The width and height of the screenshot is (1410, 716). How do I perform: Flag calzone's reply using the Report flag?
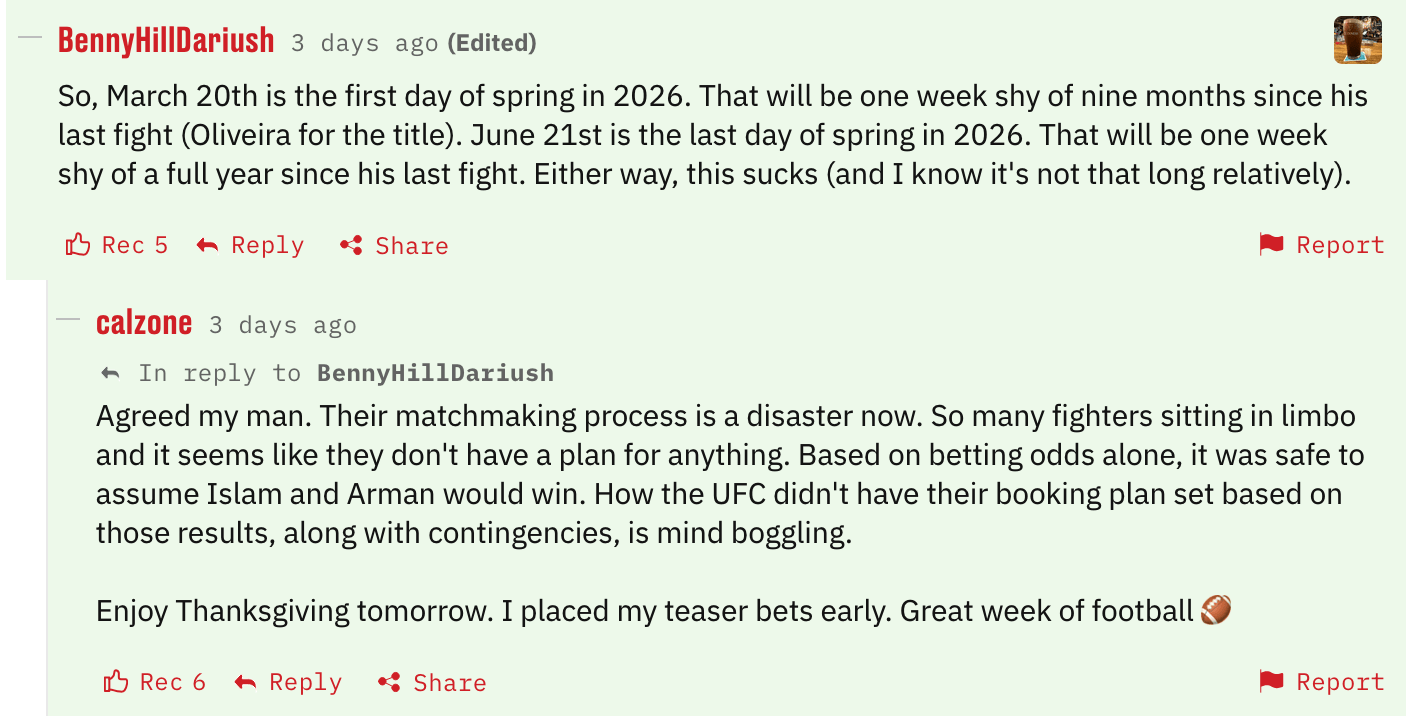coord(1271,682)
